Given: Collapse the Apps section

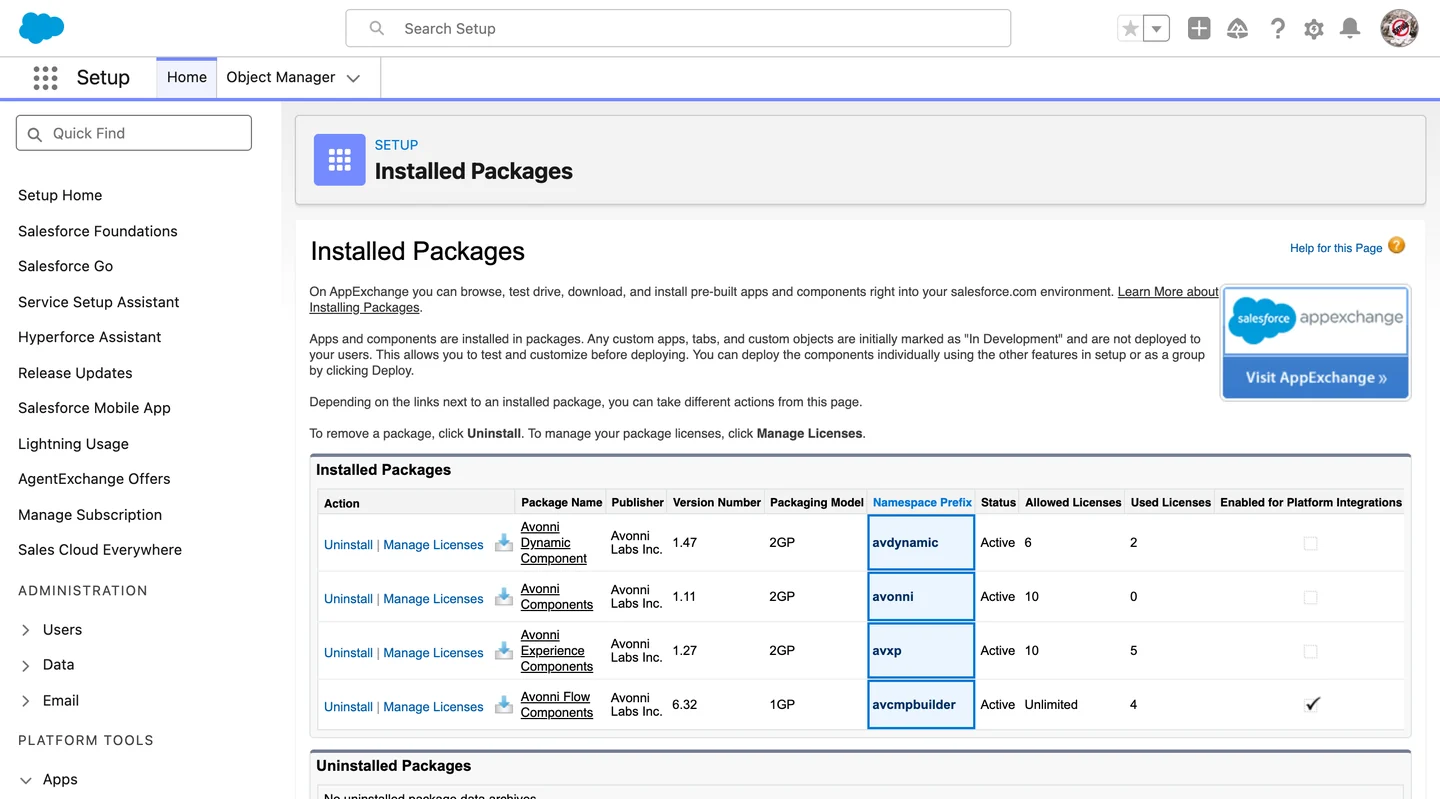Looking at the screenshot, I should click(x=26, y=780).
